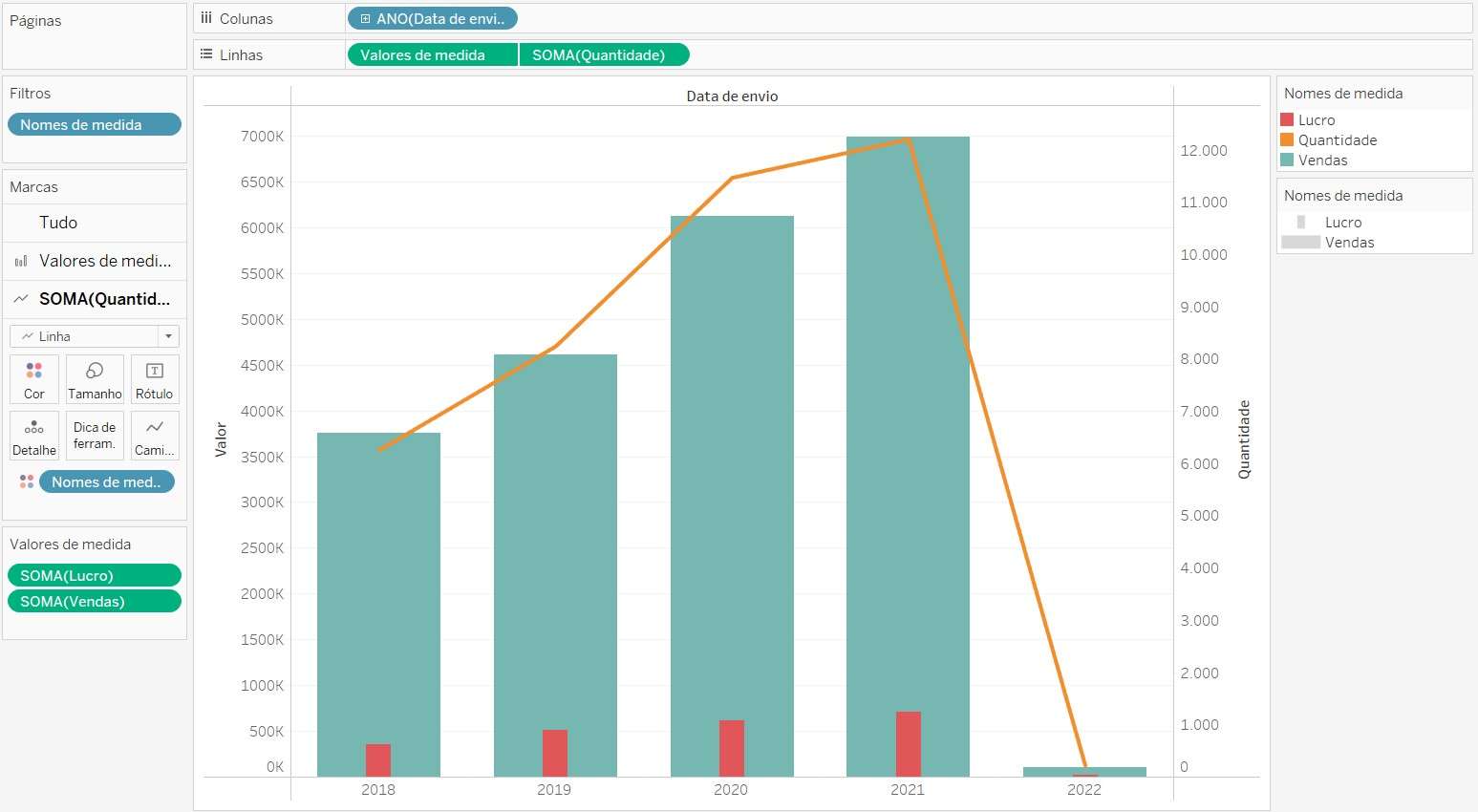Click the Valores de medida card title
This screenshot has height=812, width=1478.
click(71, 545)
